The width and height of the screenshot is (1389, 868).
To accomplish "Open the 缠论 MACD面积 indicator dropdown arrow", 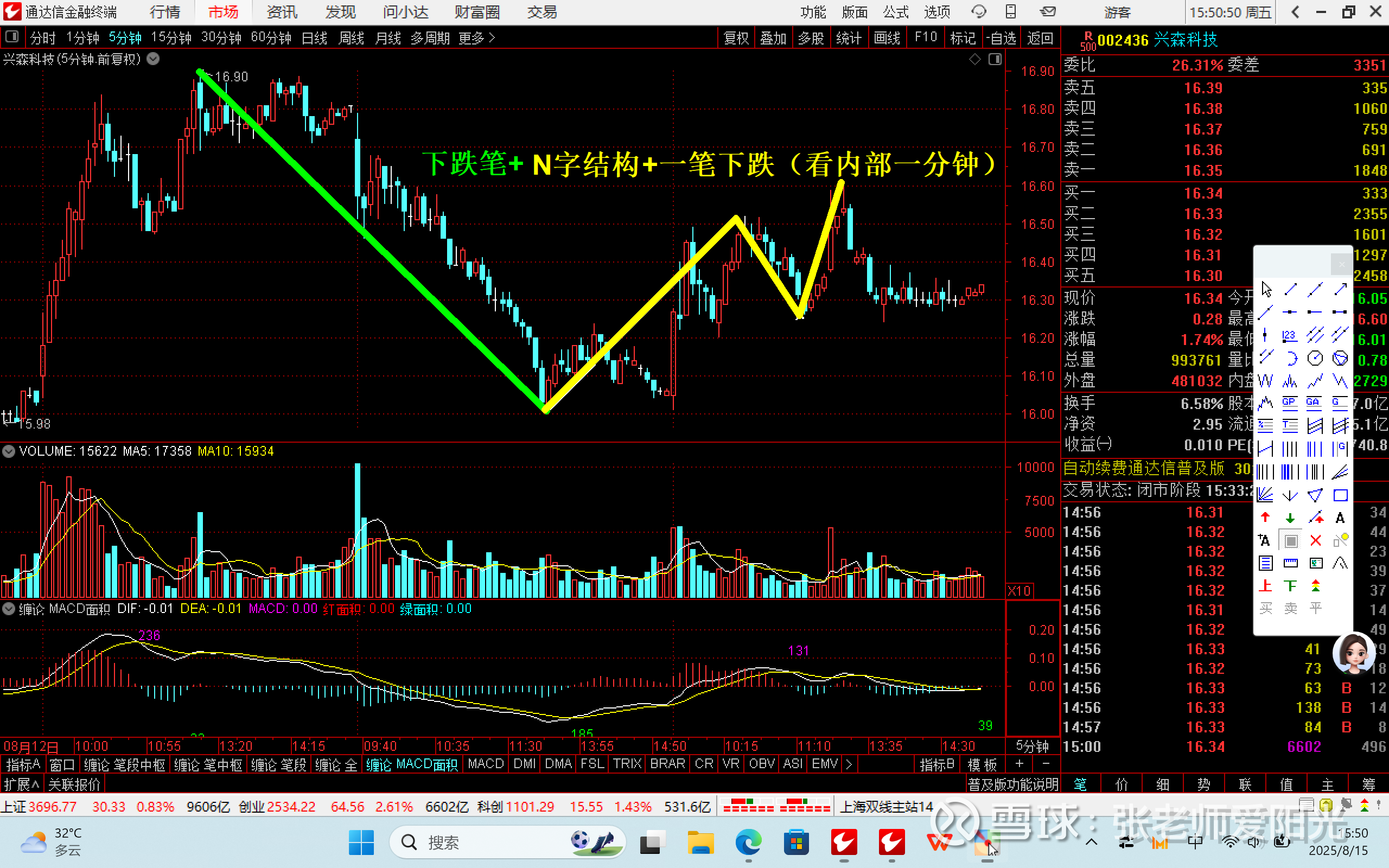I will pos(9,609).
